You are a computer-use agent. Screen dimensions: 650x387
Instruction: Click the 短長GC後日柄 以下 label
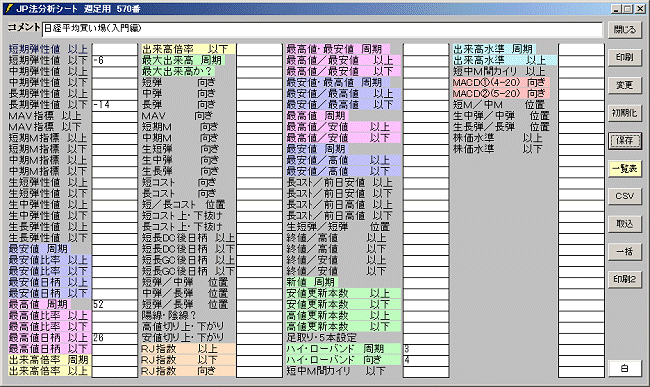pos(188,271)
